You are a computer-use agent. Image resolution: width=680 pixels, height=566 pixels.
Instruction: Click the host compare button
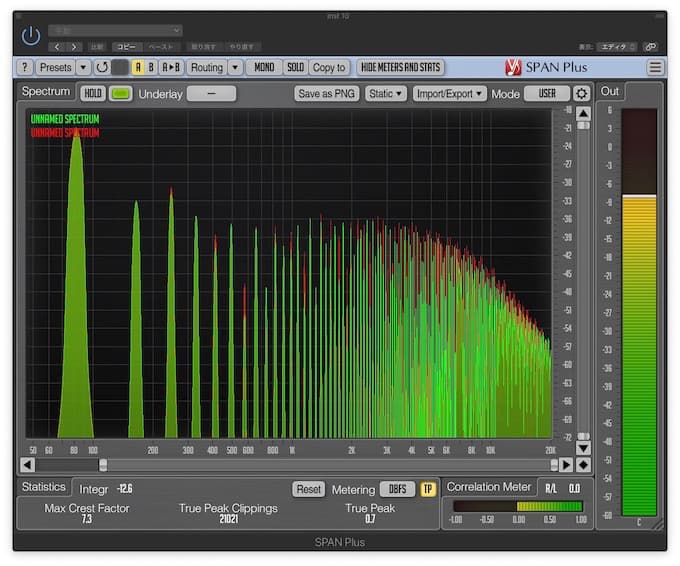pyautogui.click(x=97, y=46)
